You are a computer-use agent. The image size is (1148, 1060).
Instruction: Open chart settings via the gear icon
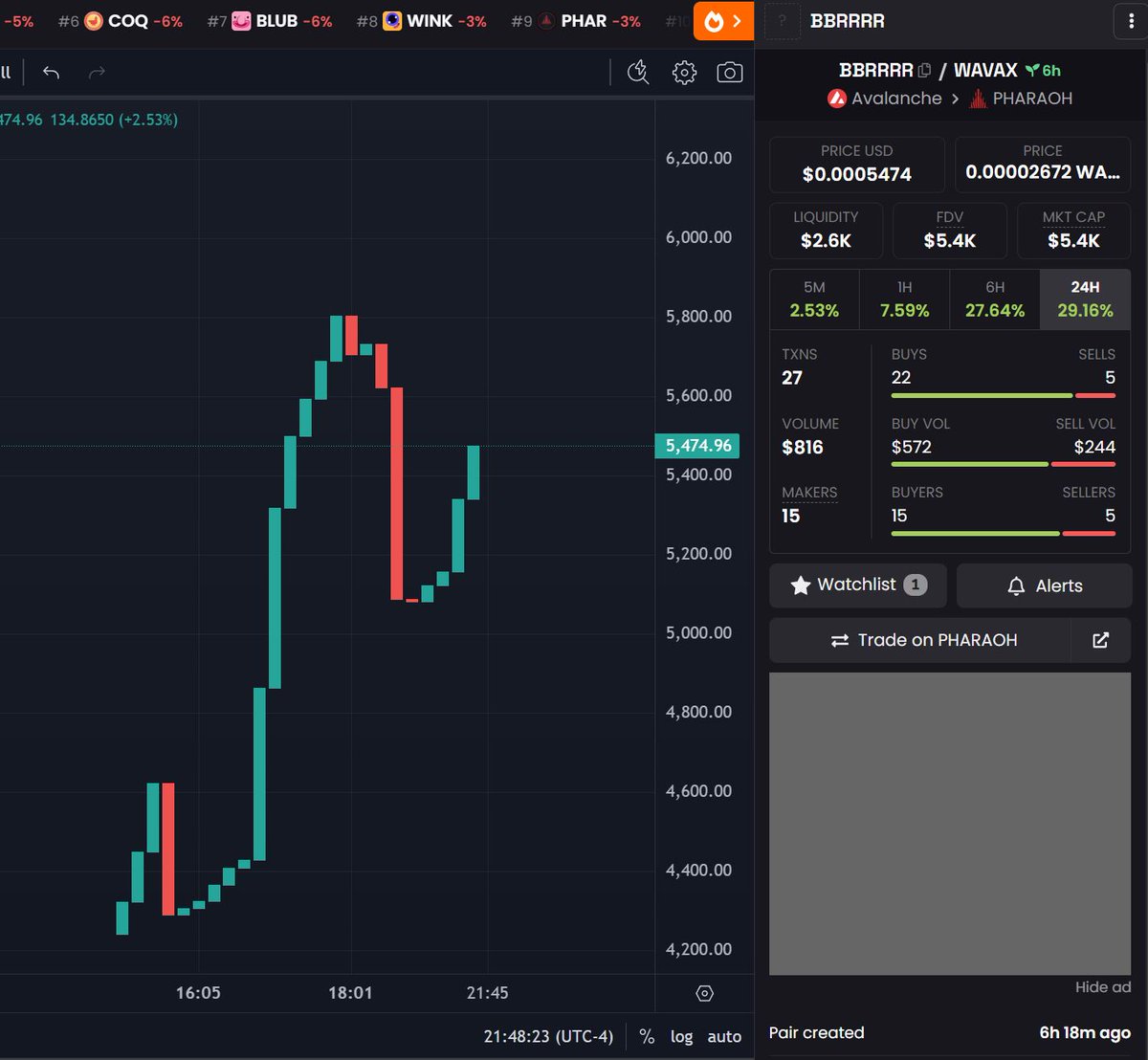point(683,72)
